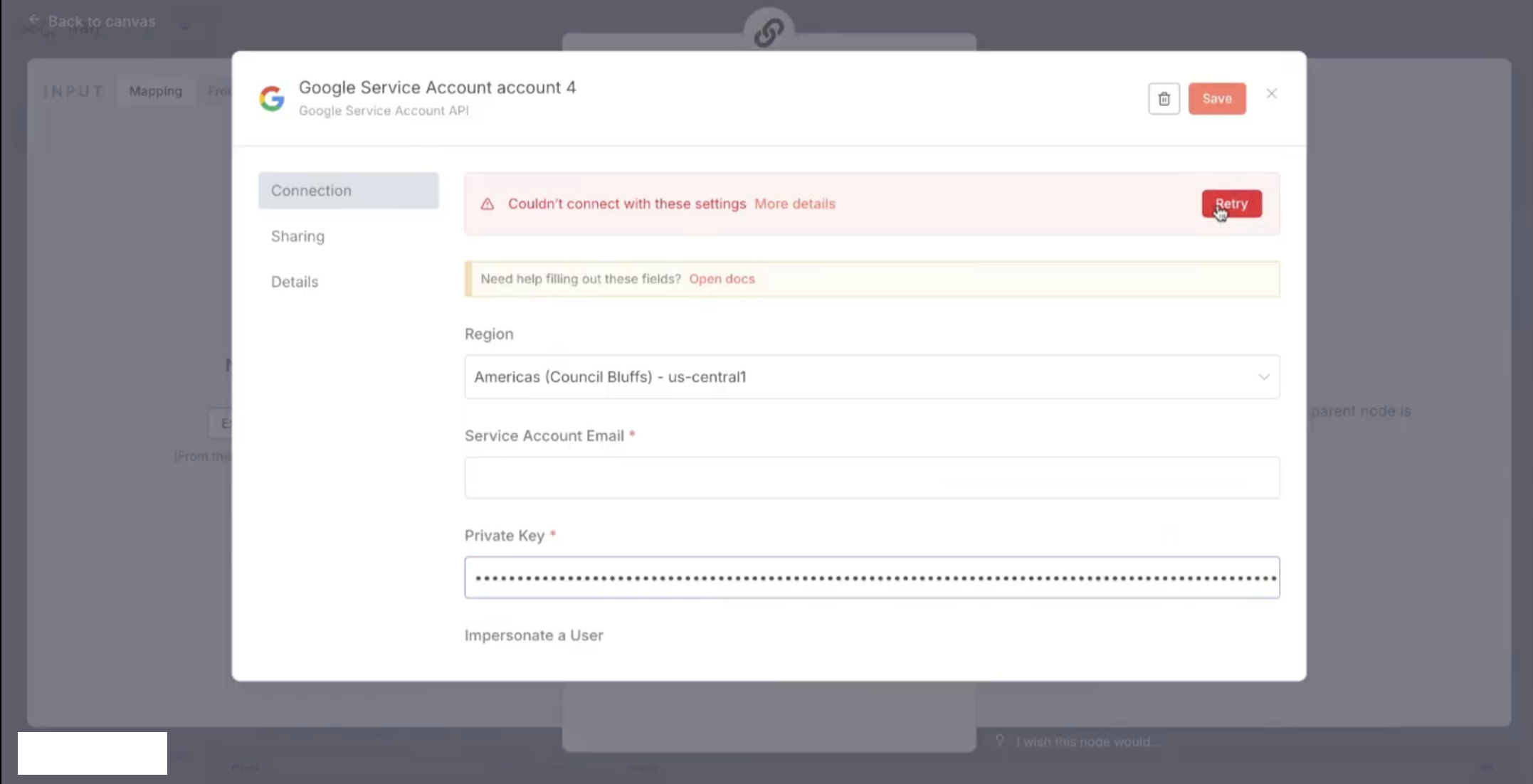Follow the Open docs link
The width and height of the screenshot is (1533, 784).
point(722,279)
